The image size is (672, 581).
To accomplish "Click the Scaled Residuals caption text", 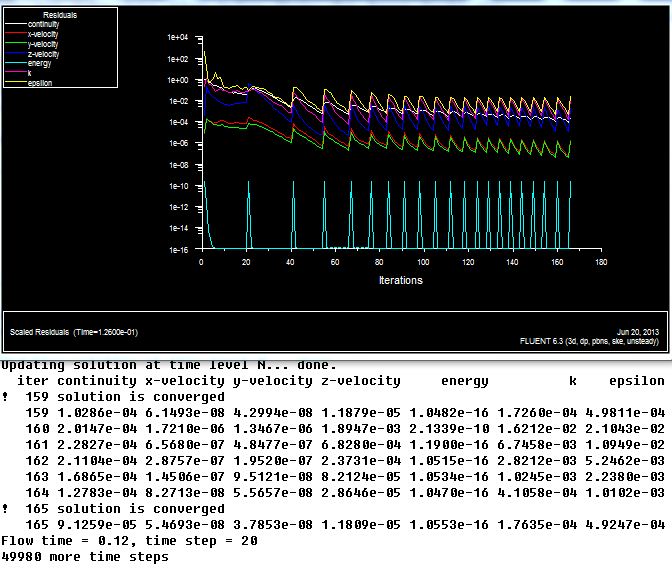I will pos(75,332).
